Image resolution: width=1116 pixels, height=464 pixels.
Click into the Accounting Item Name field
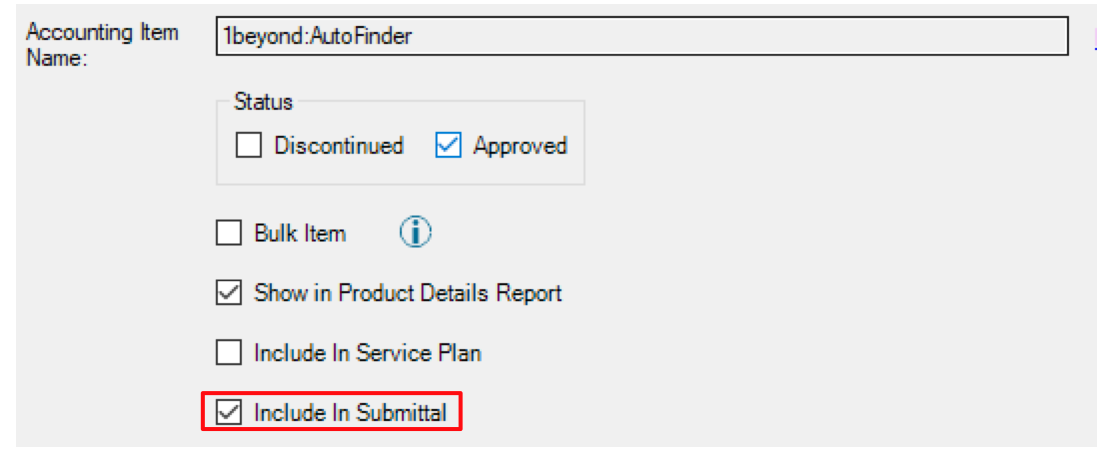click(642, 36)
